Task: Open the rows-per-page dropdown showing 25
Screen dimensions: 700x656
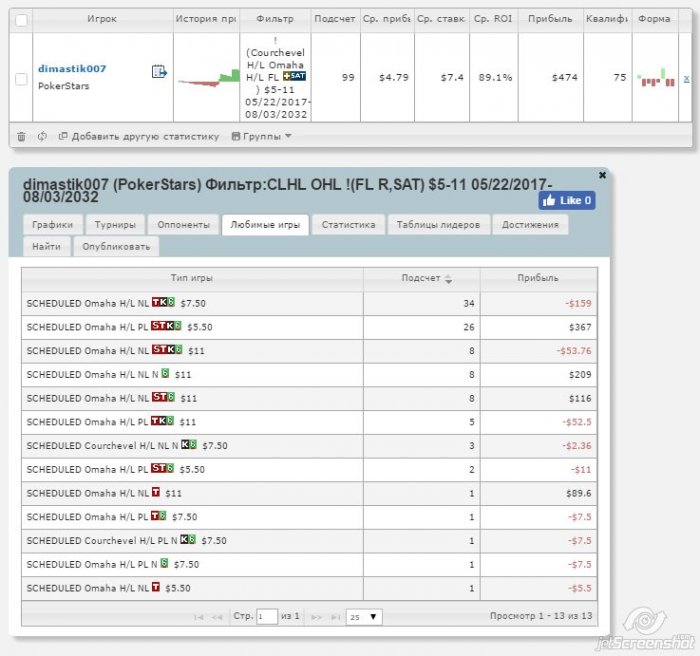Action: tap(364, 617)
